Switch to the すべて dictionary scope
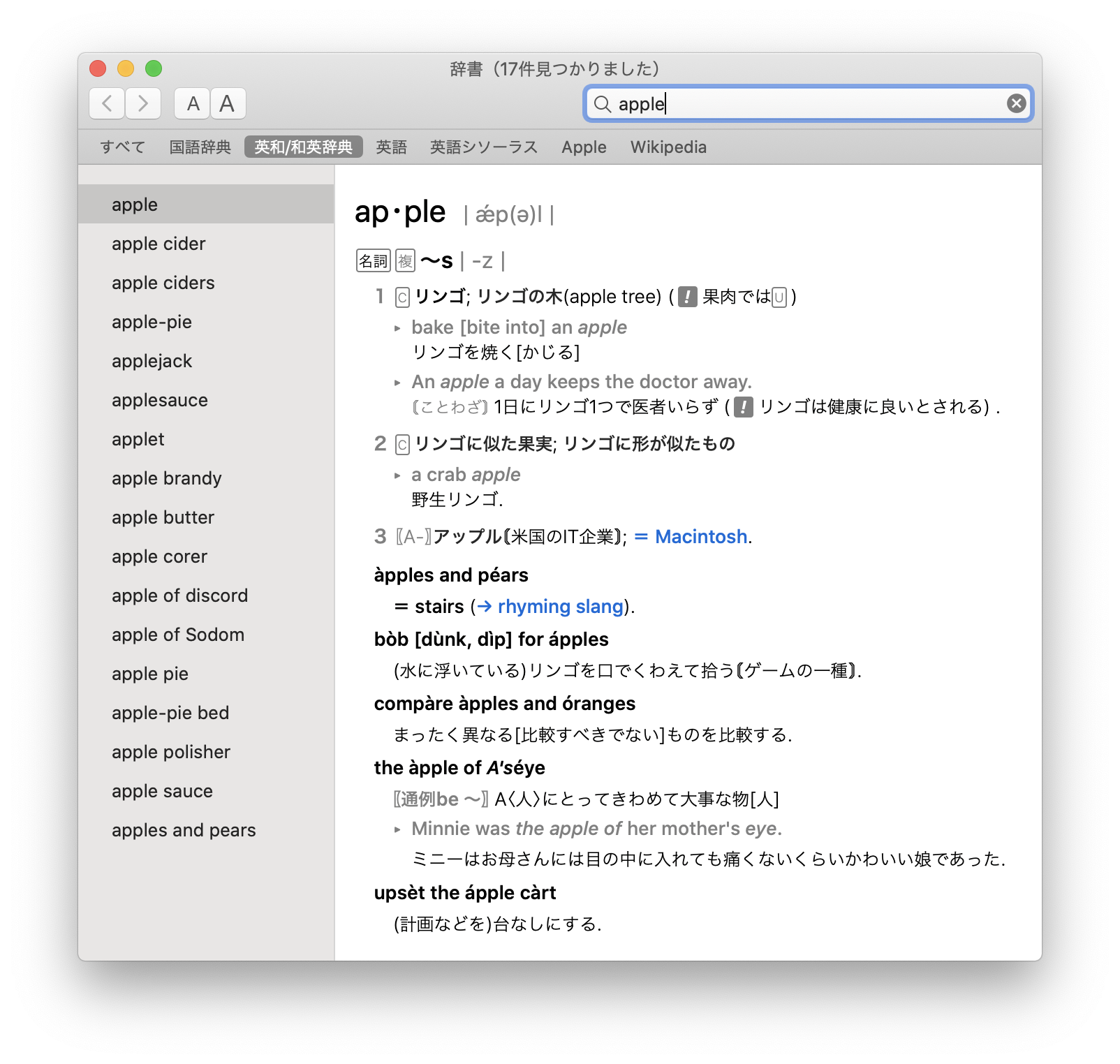This screenshot has height=1064, width=1120. [121, 147]
